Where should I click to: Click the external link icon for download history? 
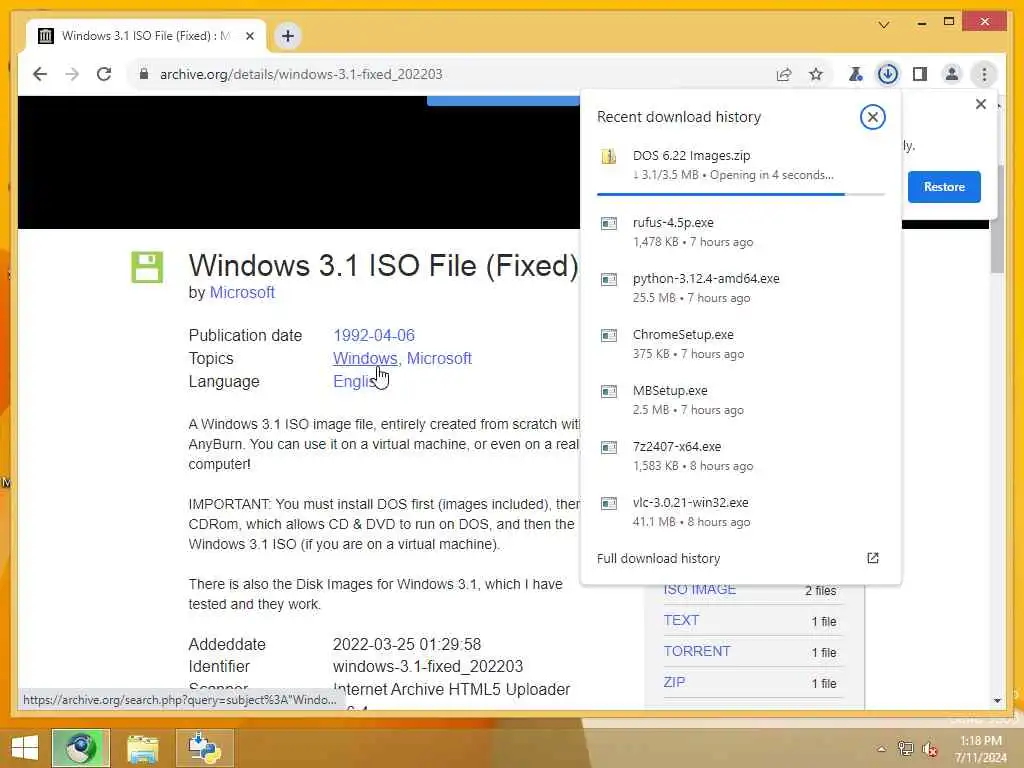pos(872,558)
